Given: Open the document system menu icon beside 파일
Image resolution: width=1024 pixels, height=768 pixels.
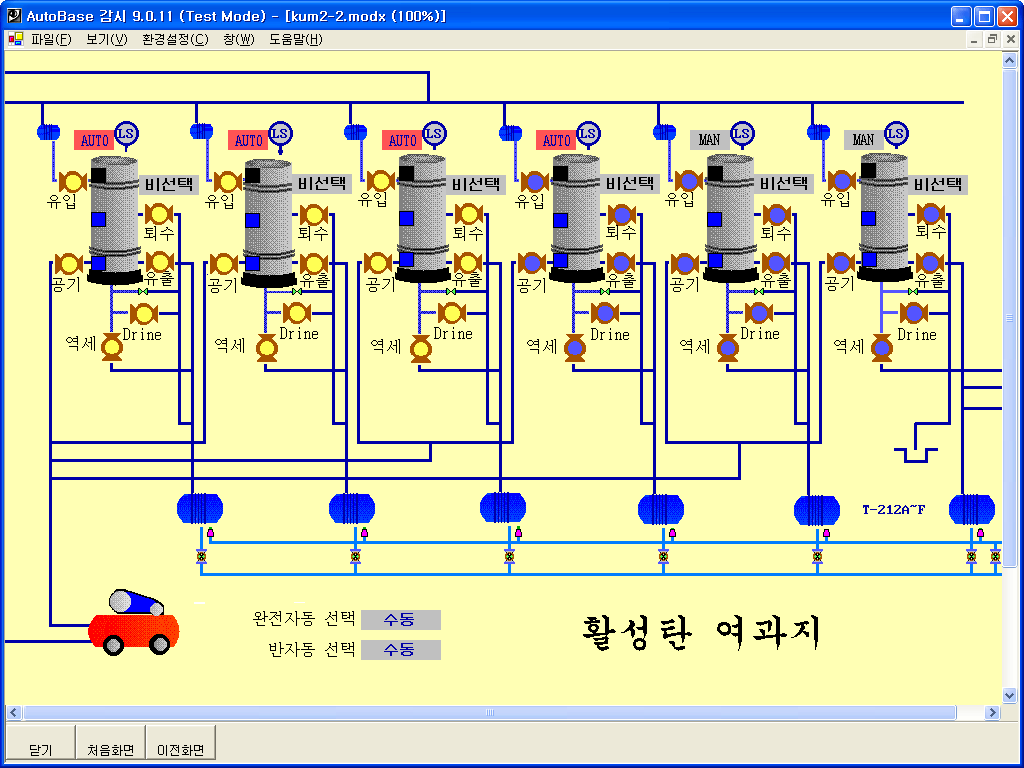Looking at the screenshot, I should click(15, 40).
